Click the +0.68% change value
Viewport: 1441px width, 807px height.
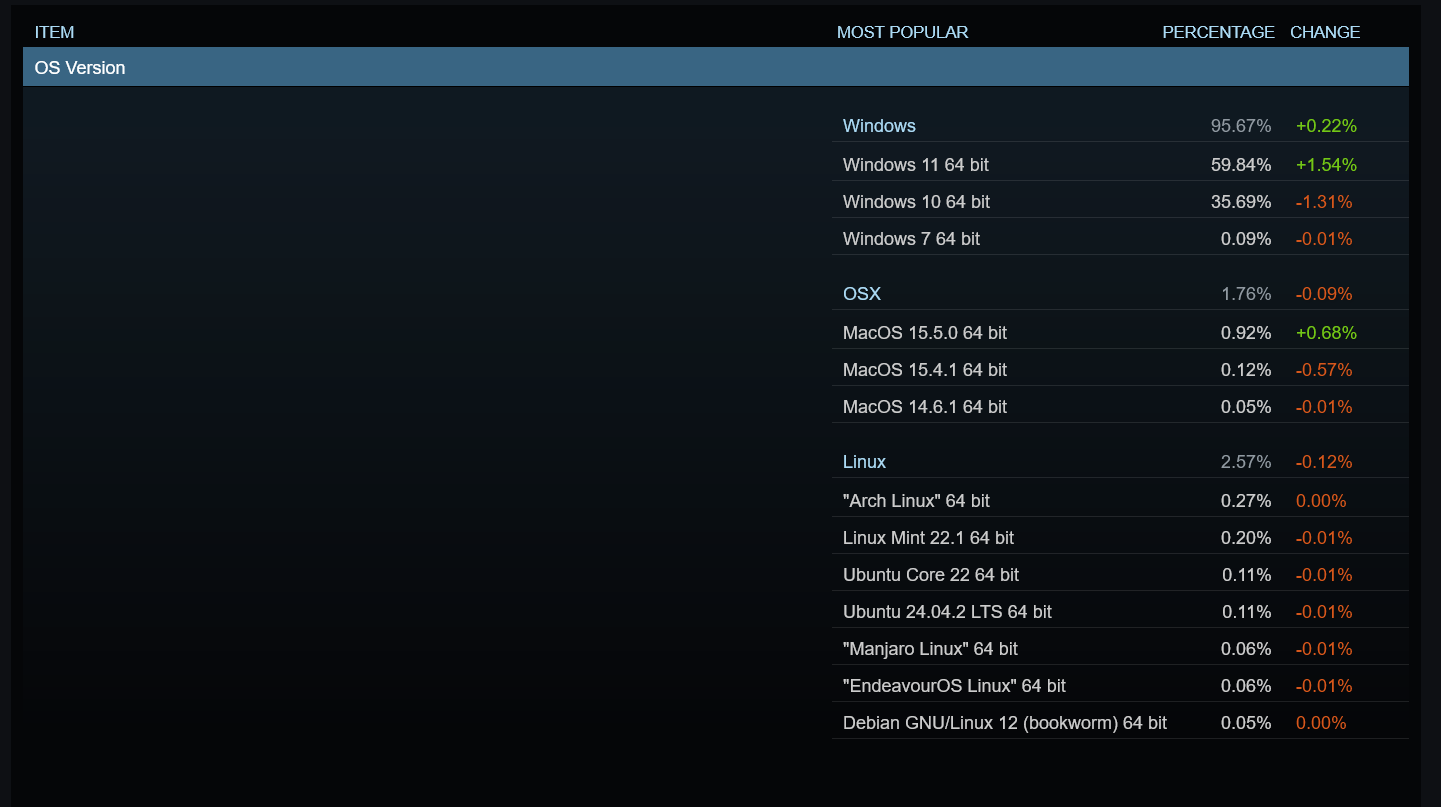1326,332
